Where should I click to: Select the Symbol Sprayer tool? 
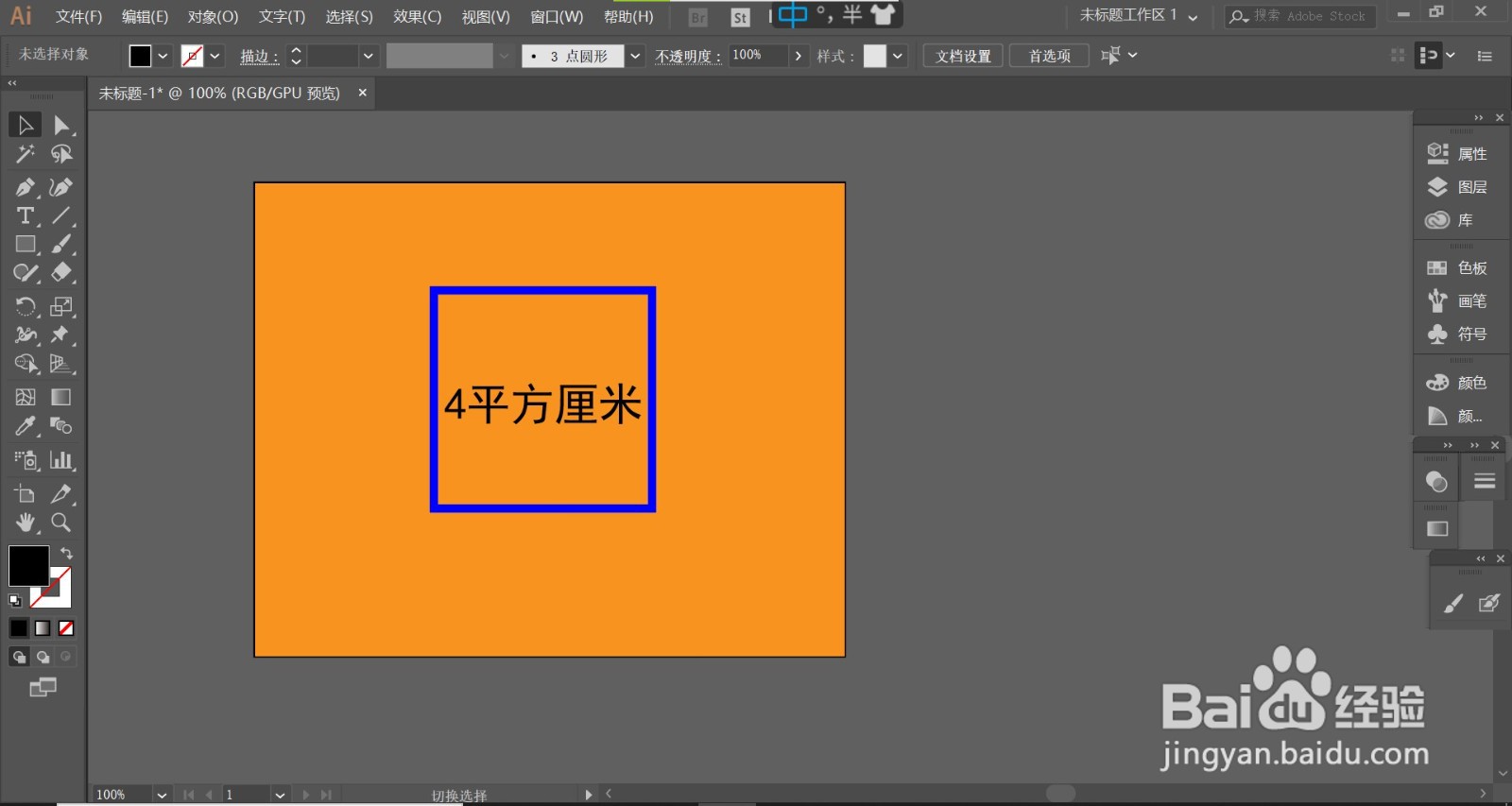(x=26, y=460)
